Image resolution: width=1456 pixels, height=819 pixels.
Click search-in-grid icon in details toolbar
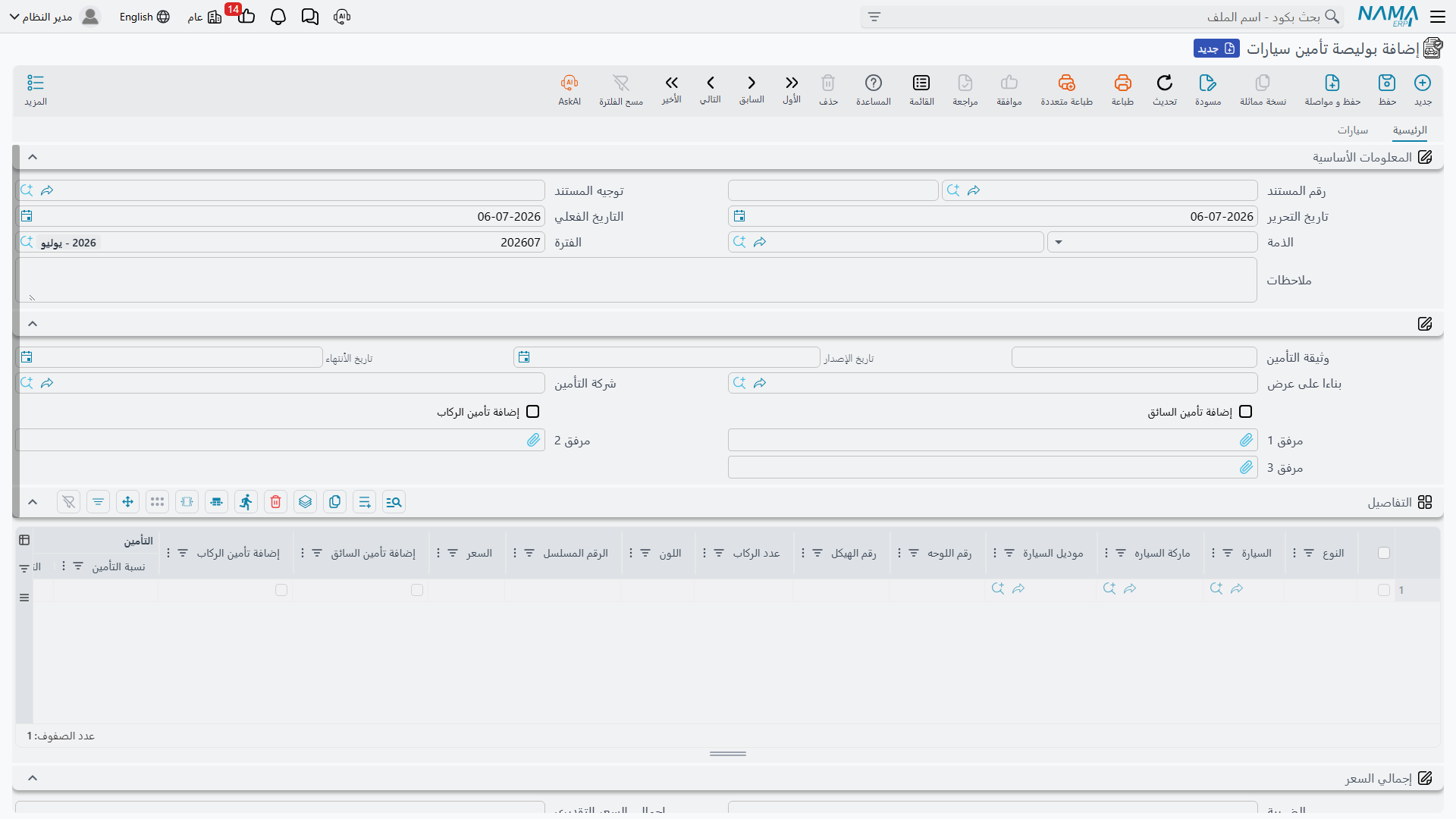click(394, 502)
